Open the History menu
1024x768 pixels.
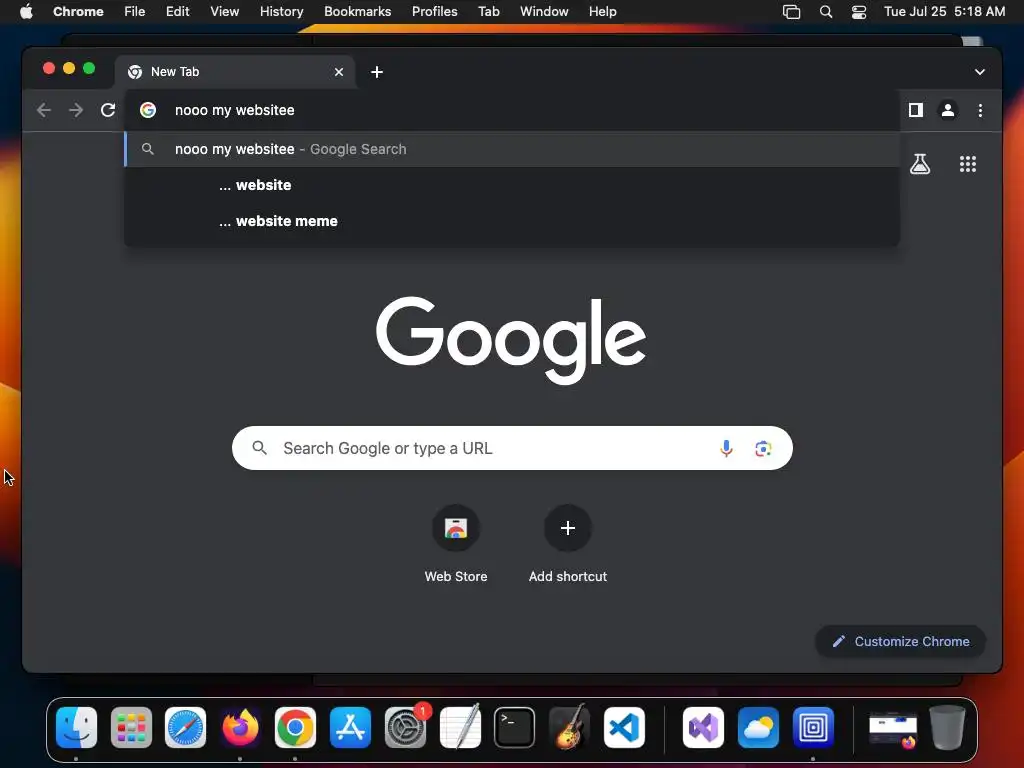click(281, 12)
